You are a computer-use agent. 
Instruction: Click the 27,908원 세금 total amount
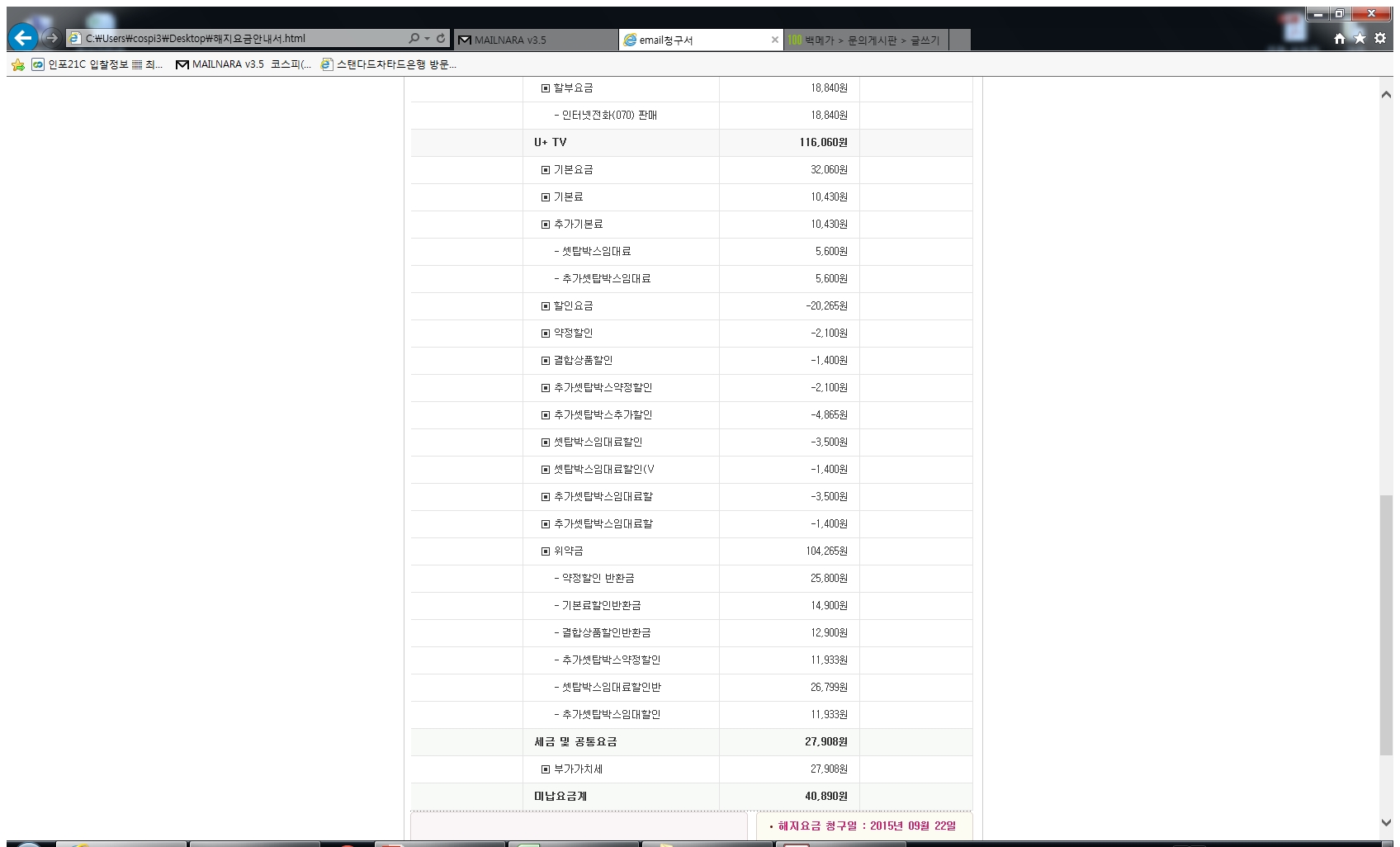pyautogui.click(x=826, y=741)
